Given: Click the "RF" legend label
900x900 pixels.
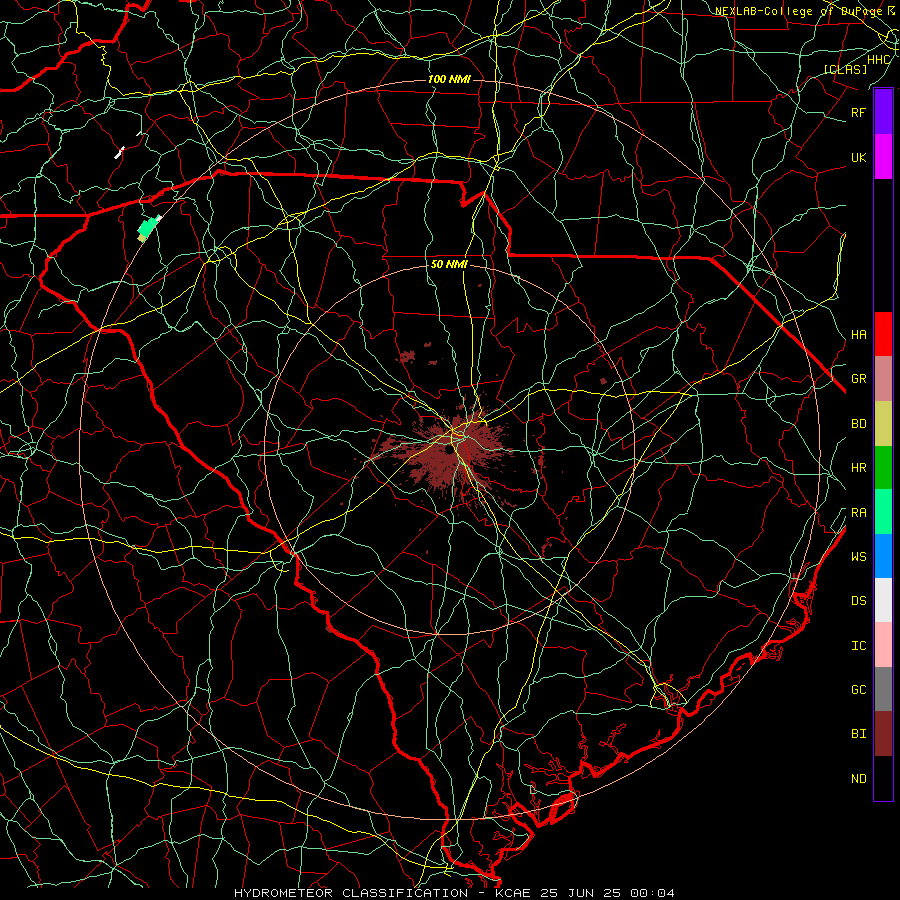Looking at the screenshot, I should click(x=858, y=112).
